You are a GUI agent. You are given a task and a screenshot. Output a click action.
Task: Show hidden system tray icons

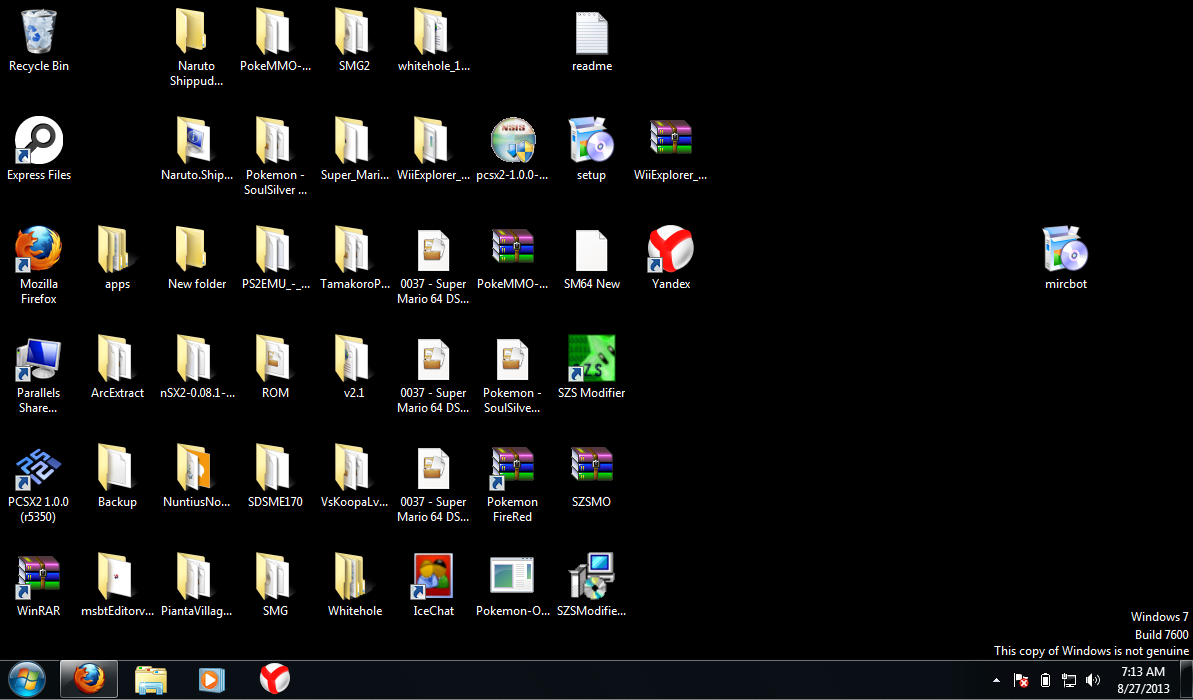pos(996,680)
